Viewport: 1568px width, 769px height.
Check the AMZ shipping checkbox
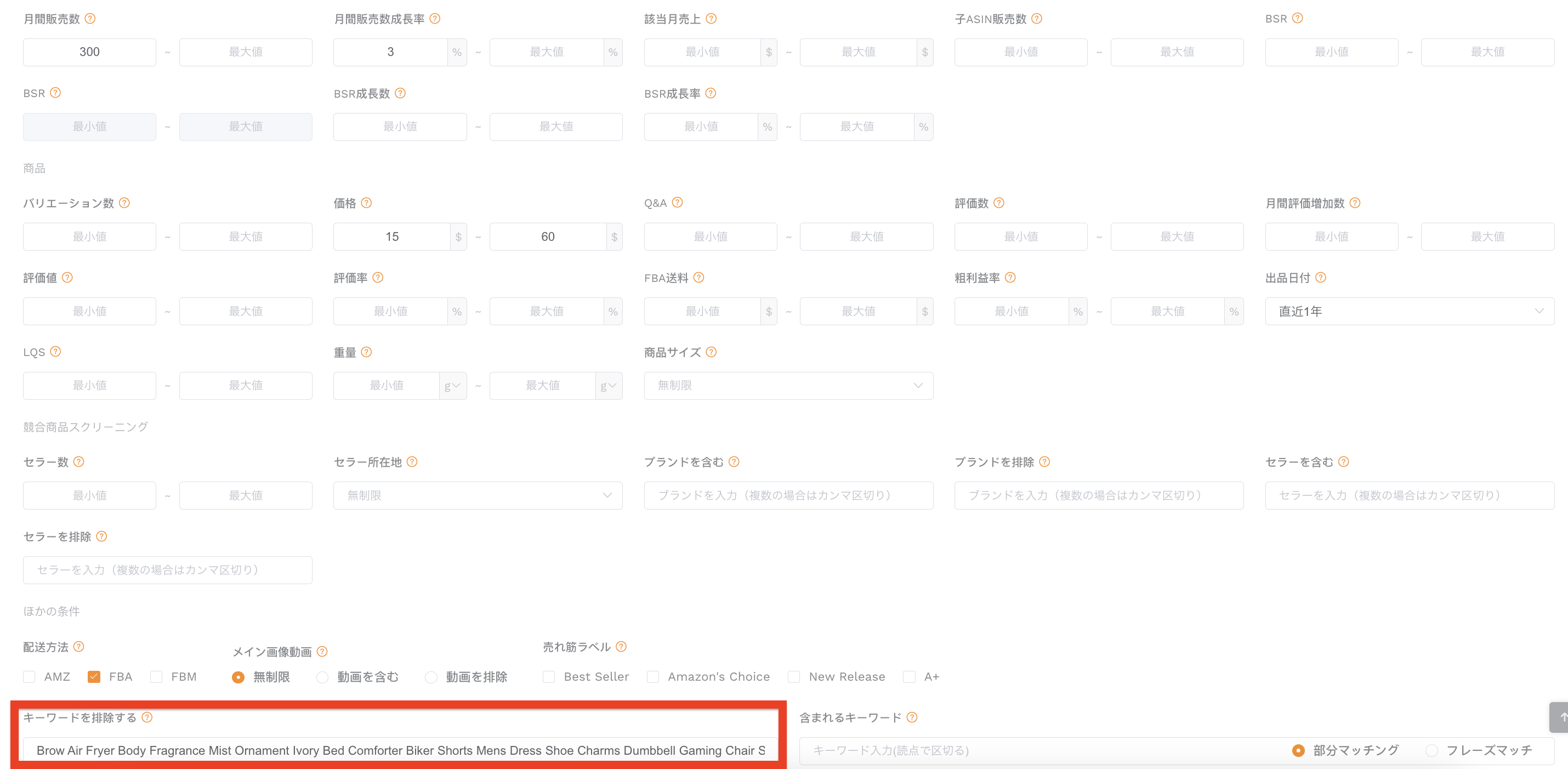(x=29, y=677)
